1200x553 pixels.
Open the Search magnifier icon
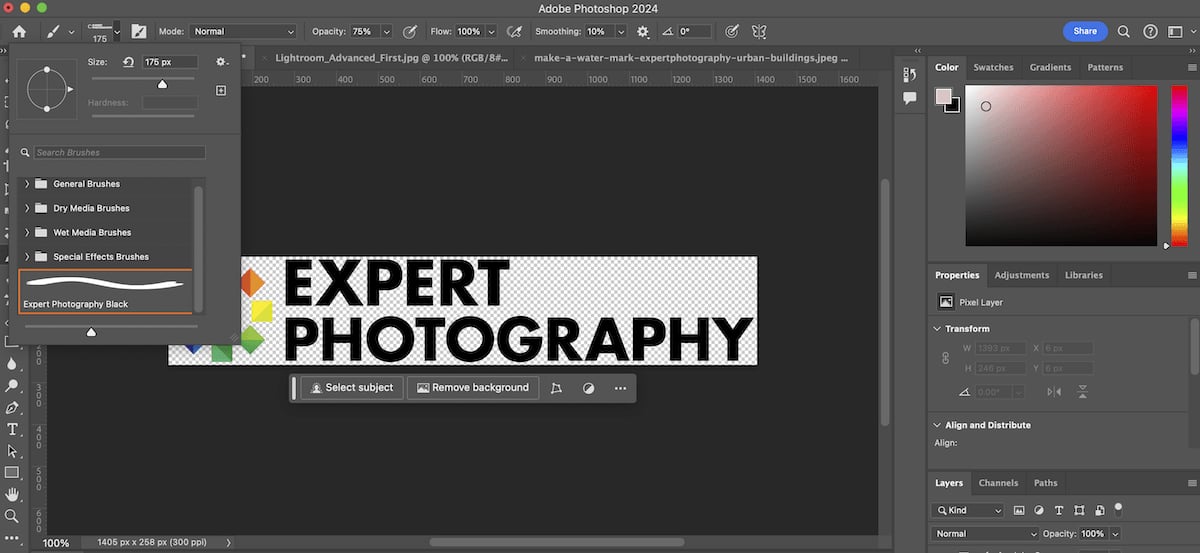[x=1124, y=32]
